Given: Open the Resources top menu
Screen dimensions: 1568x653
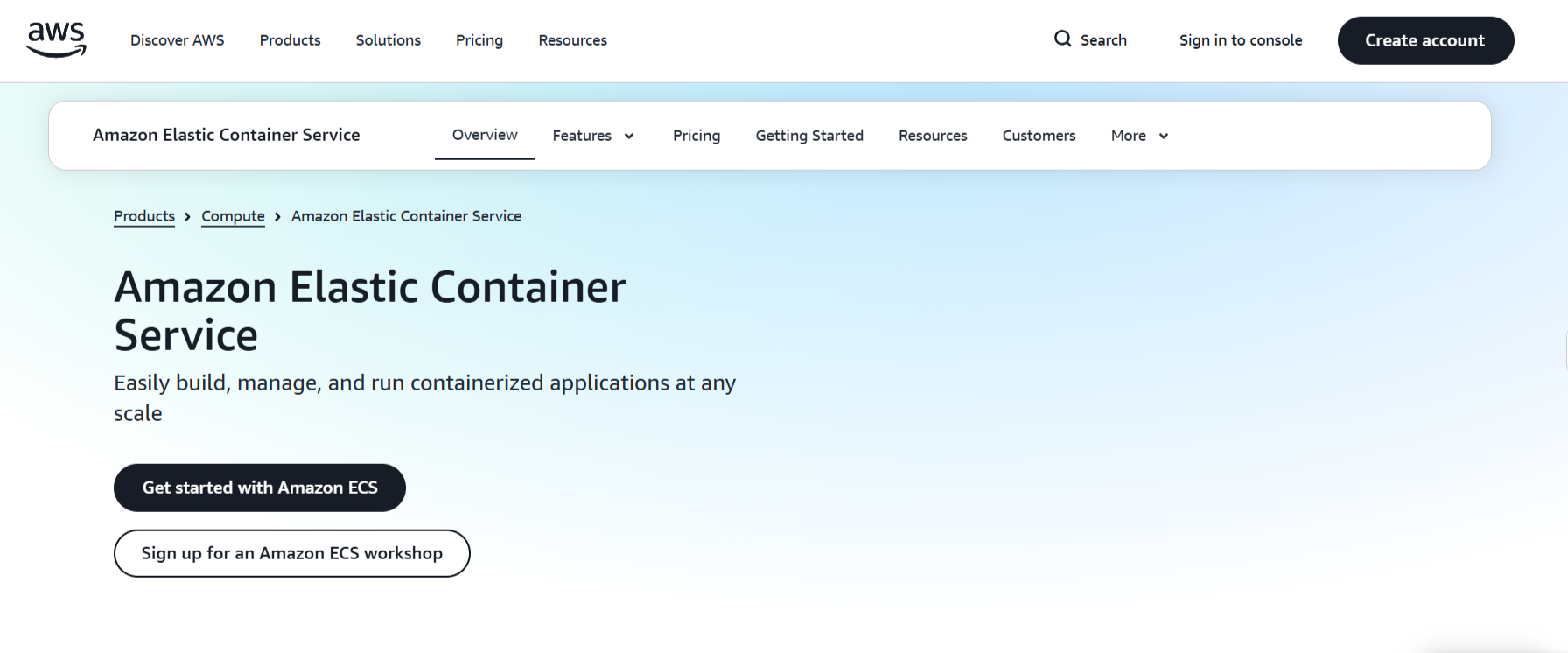Looking at the screenshot, I should click(573, 40).
